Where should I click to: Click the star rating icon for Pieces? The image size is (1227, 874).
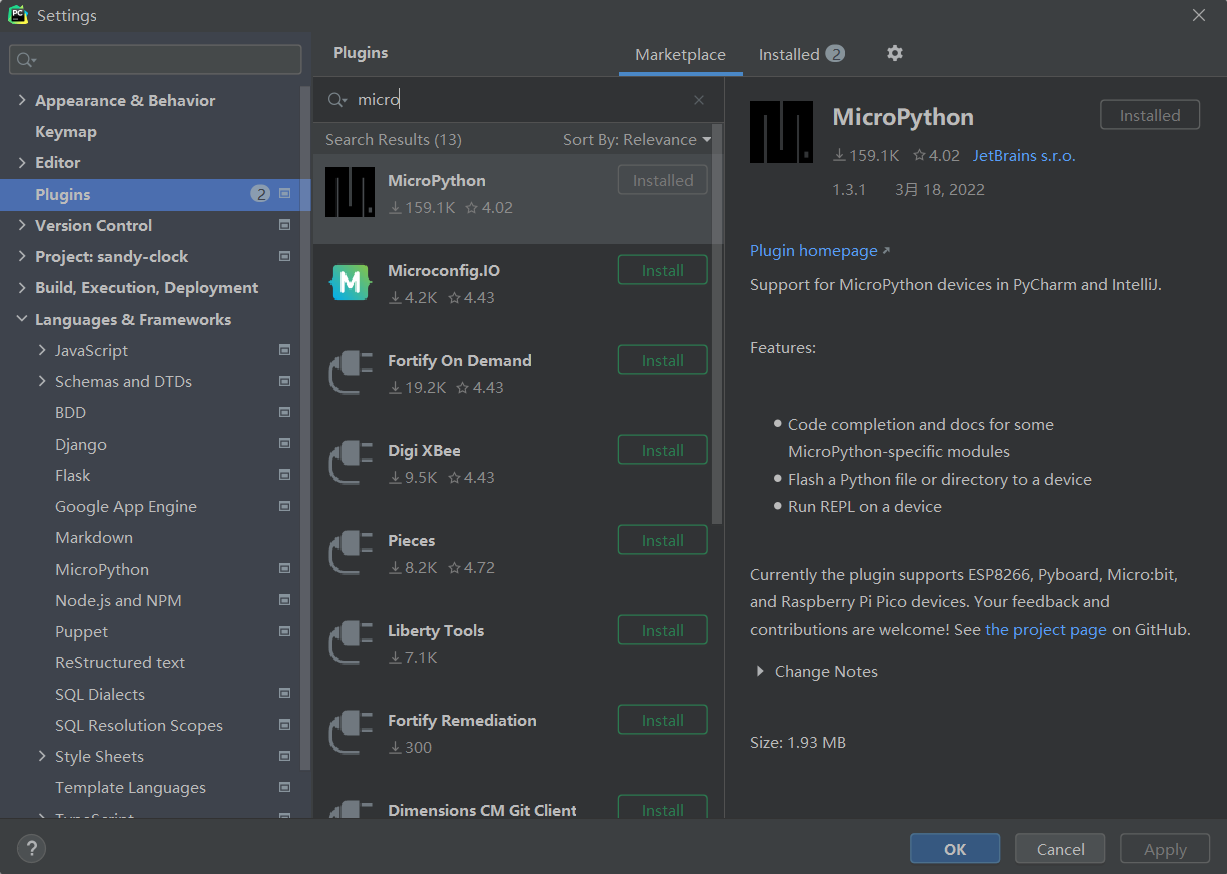pos(455,568)
